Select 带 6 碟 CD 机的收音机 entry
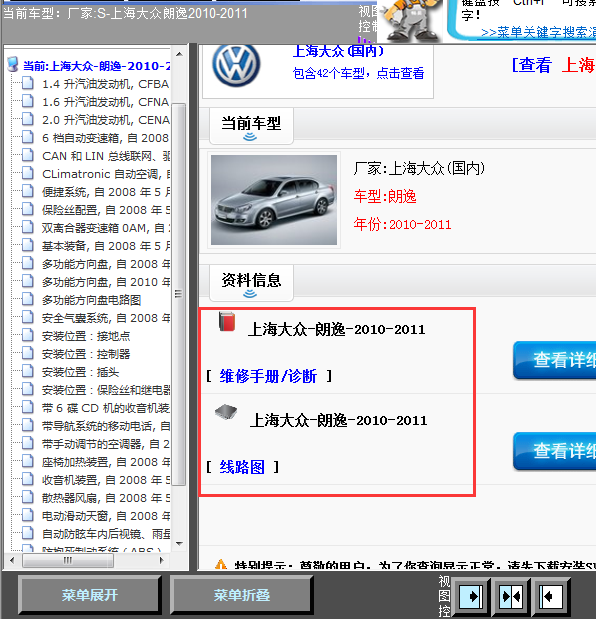Image resolution: width=596 pixels, height=619 pixels. pyautogui.click(x=105, y=408)
